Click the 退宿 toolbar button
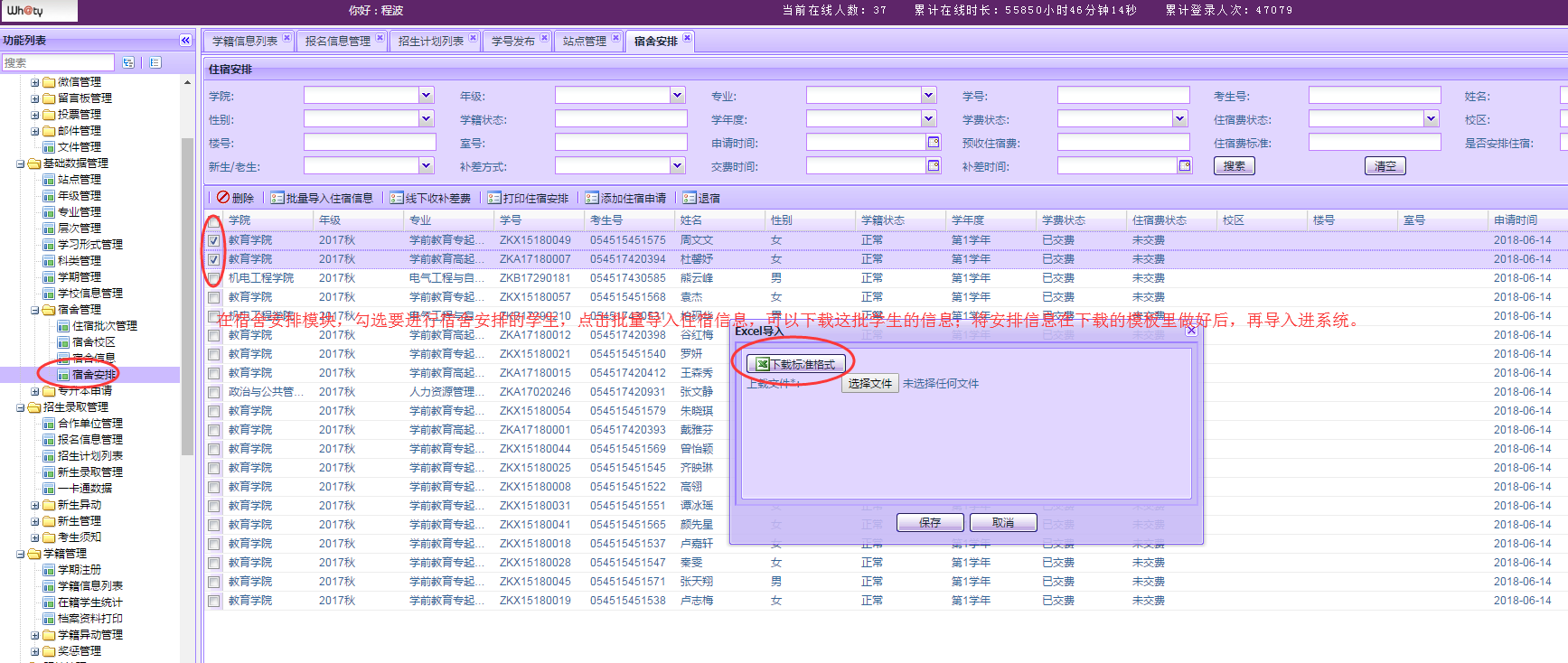1568x663 pixels. tap(701, 198)
